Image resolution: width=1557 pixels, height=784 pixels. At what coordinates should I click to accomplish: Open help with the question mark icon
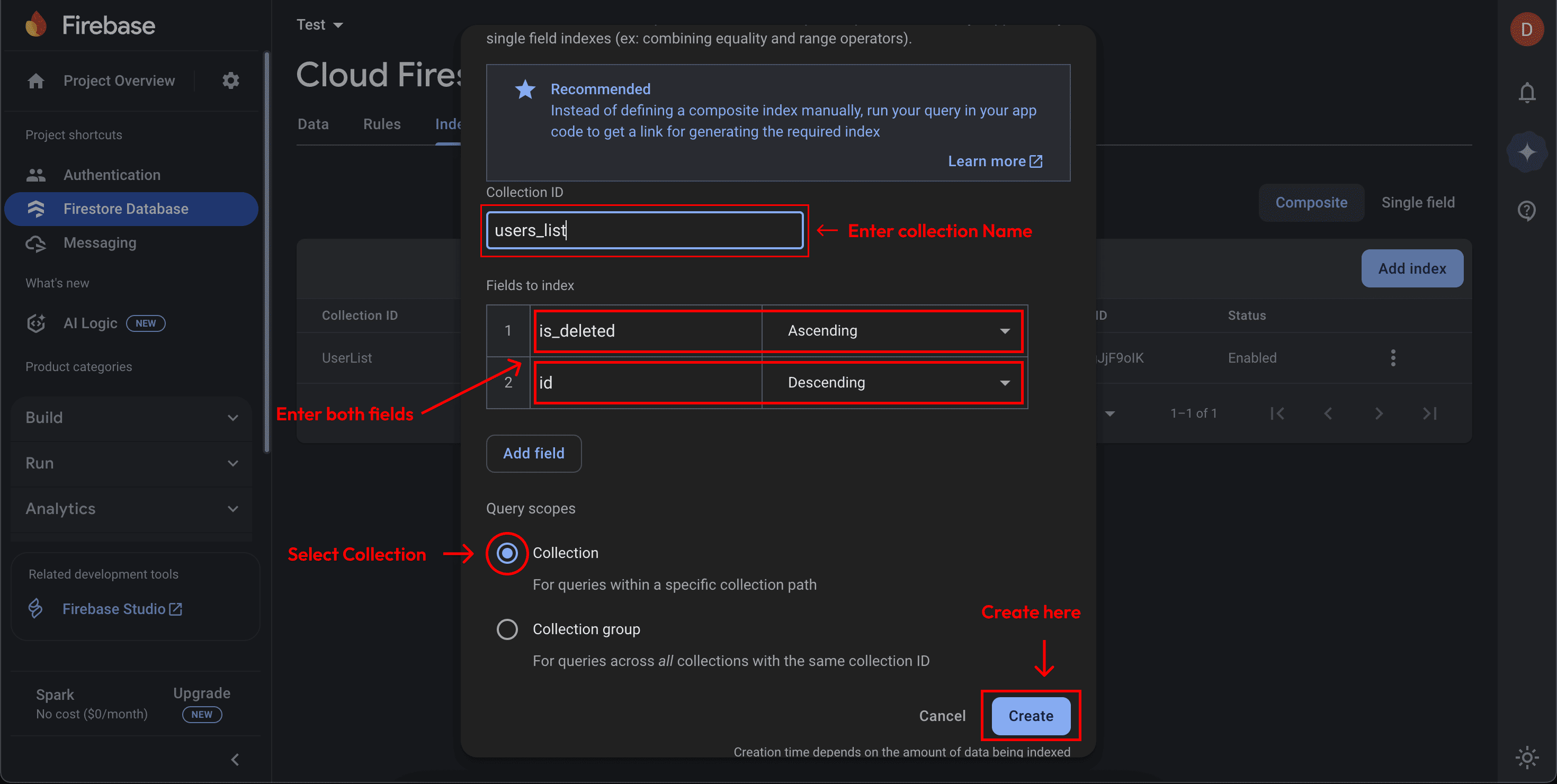(x=1527, y=211)
